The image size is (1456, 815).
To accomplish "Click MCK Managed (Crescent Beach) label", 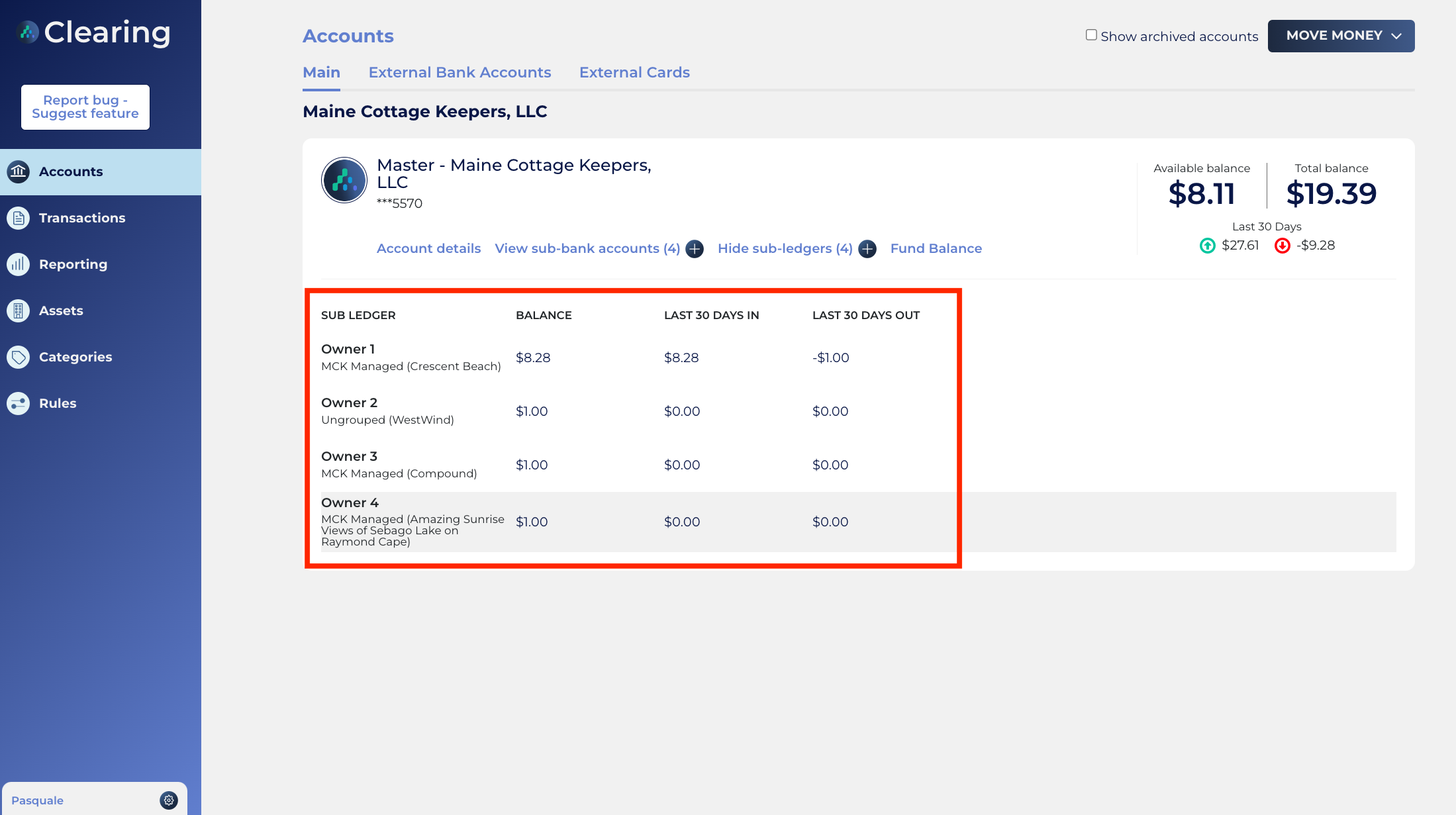I will [x=411, y=367].
